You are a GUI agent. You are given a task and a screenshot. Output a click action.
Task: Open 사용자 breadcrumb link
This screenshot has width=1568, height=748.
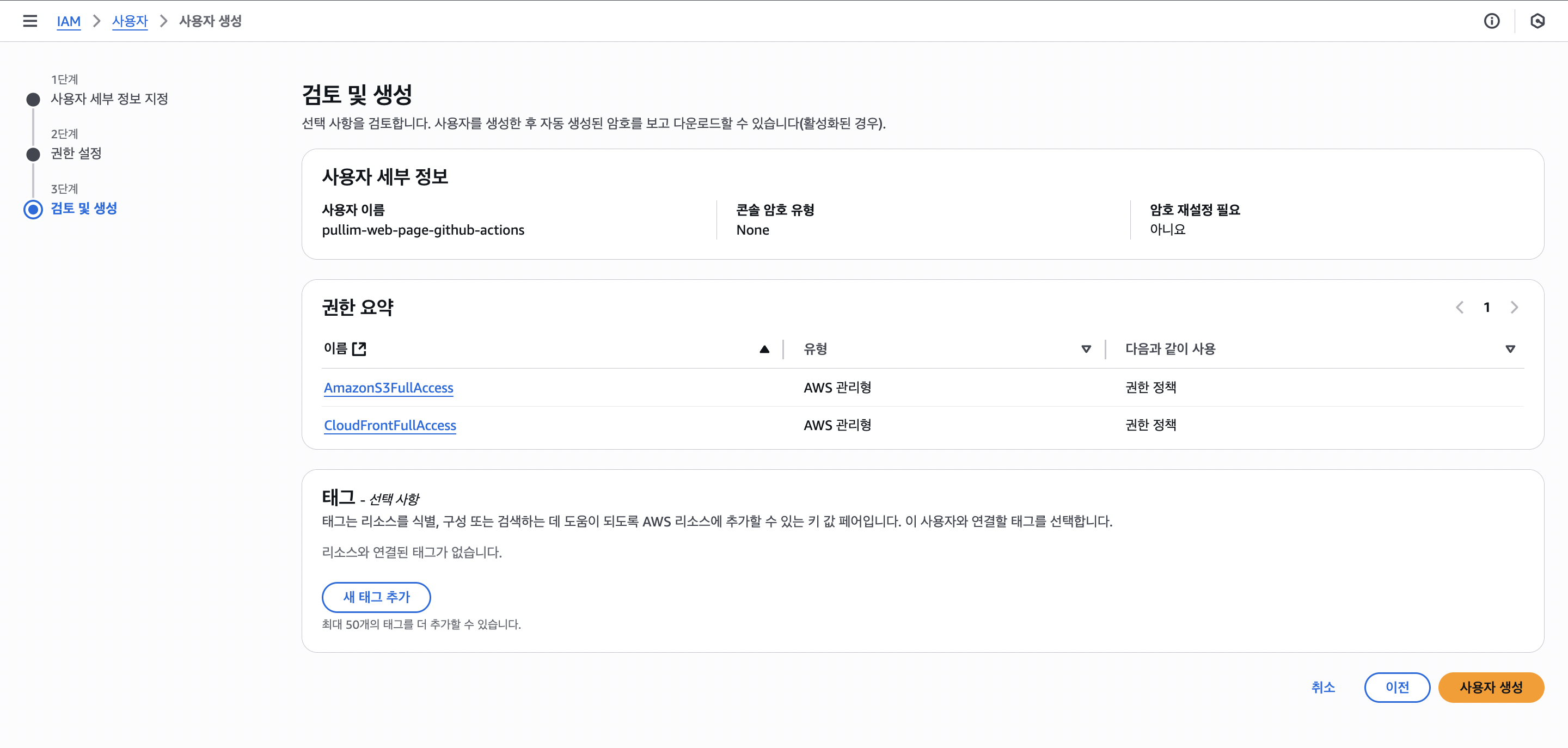[130, 21]
